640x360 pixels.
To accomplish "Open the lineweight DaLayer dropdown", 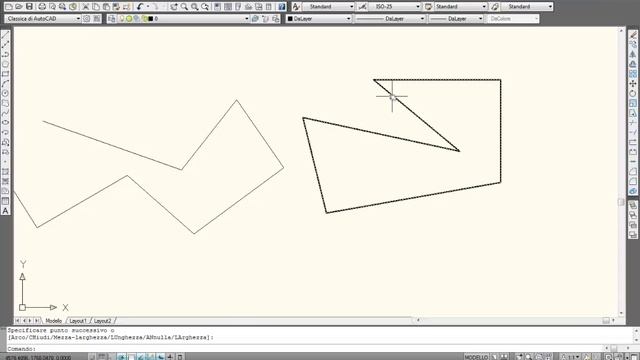I will point(456,19).
